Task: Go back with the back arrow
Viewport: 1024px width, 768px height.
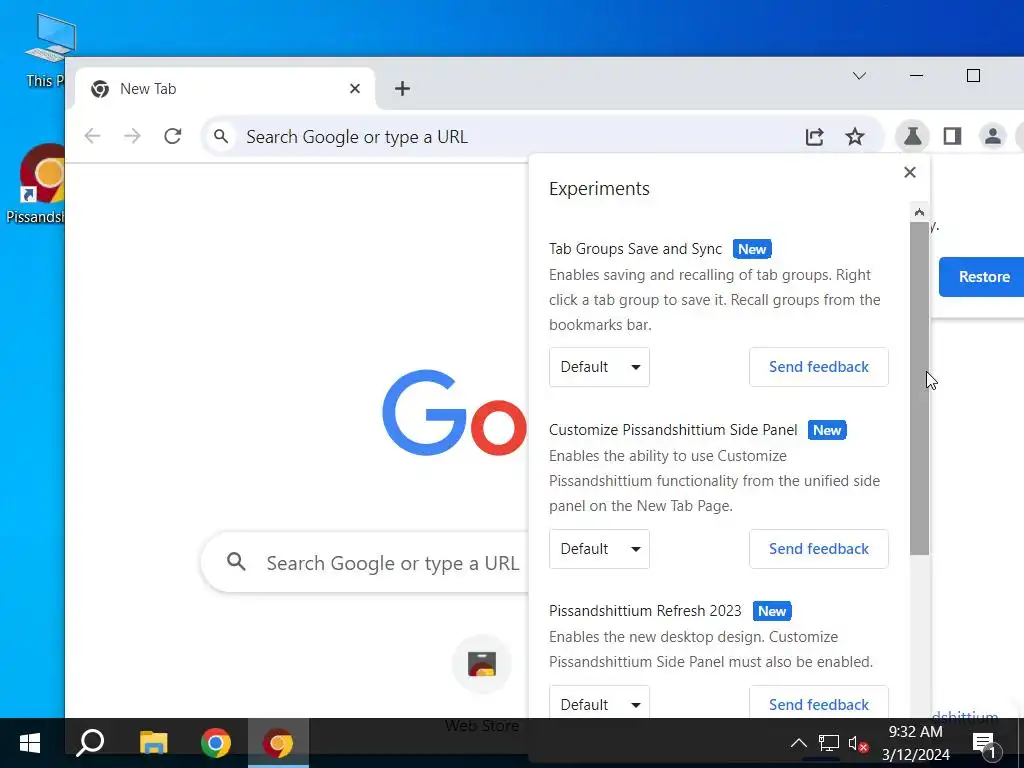Action: point(93,136)
